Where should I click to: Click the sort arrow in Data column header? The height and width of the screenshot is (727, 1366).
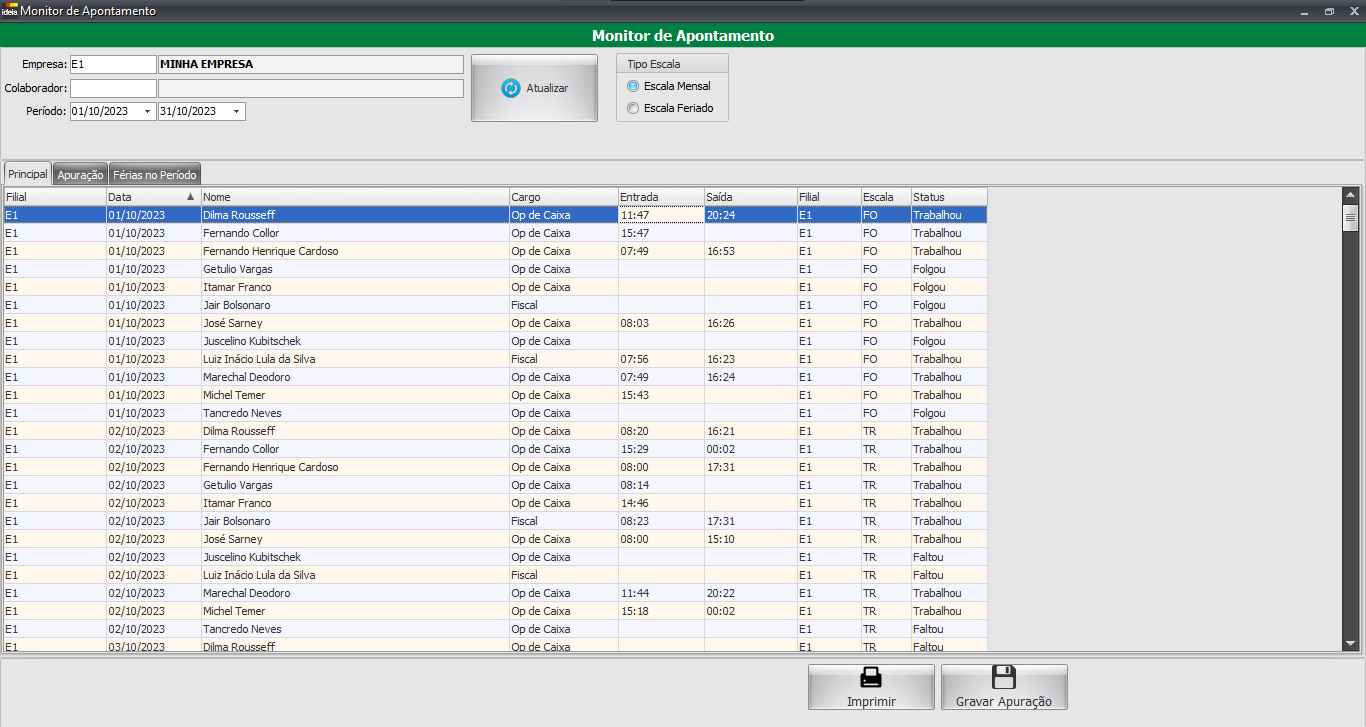tap(190, 197)
